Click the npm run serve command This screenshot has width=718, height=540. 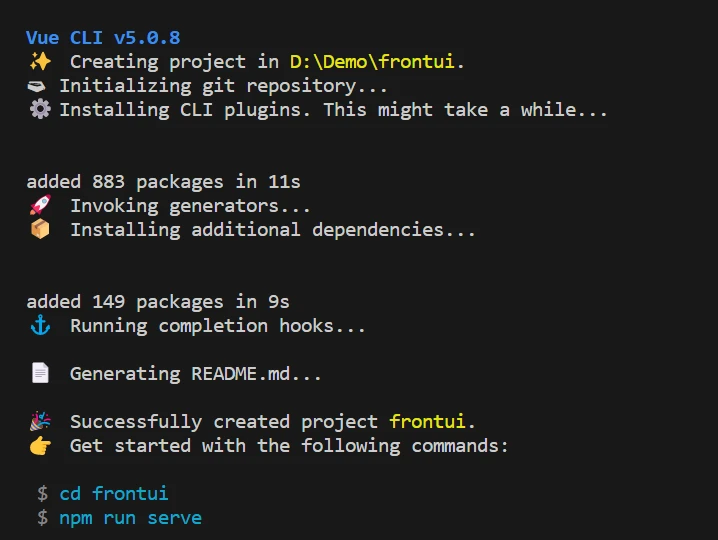pyautogui.click(x=131, y=518)
